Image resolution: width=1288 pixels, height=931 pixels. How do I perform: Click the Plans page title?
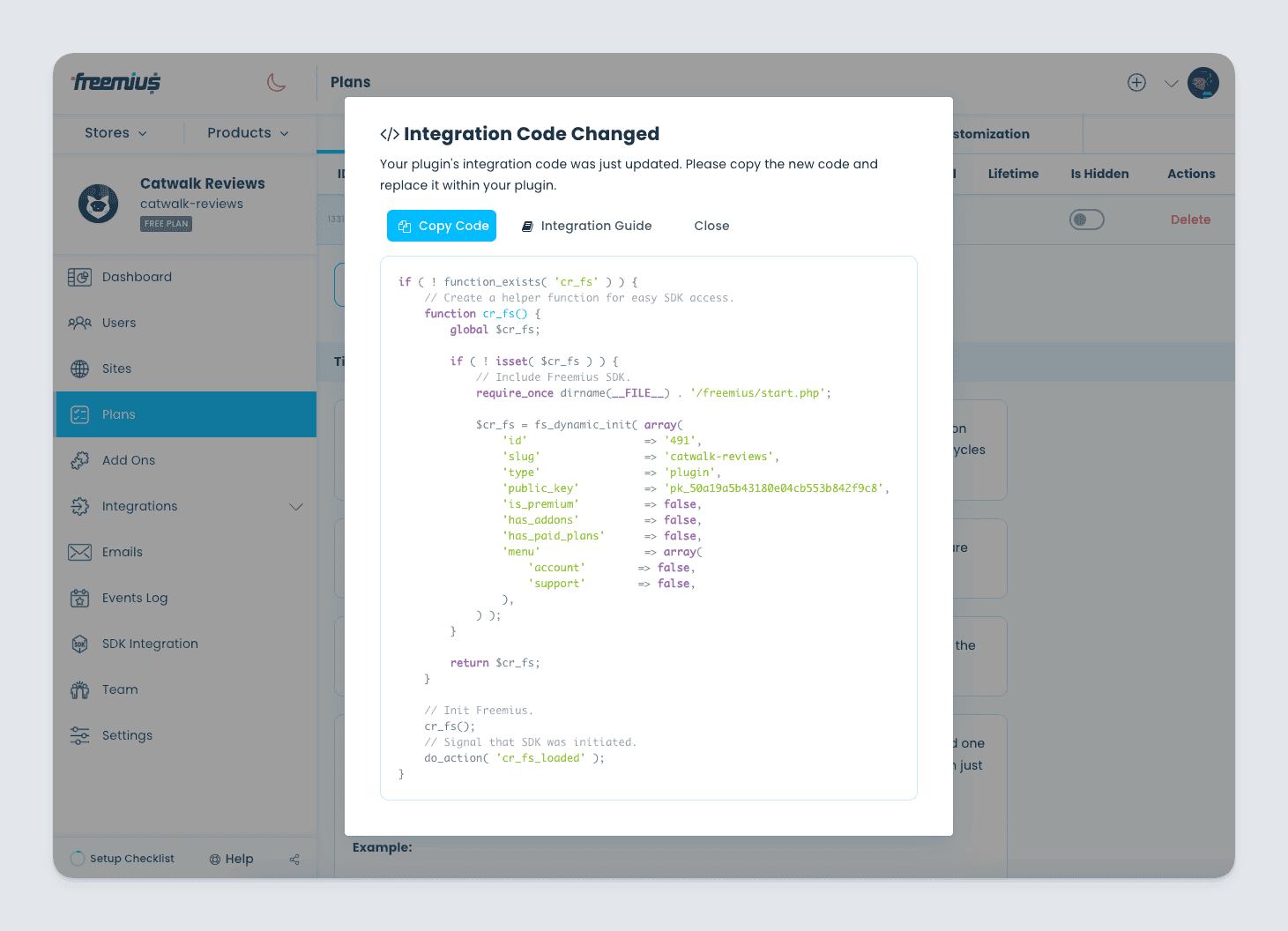(x=350, y=82)
